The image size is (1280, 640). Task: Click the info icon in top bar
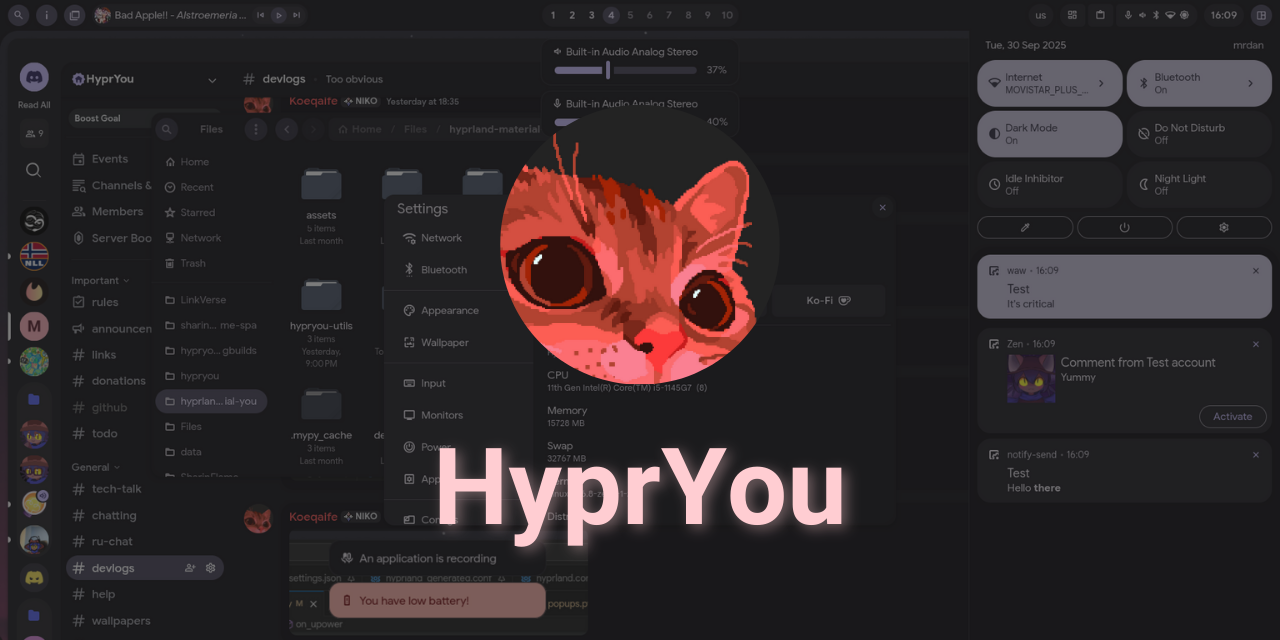pos(47,15)
